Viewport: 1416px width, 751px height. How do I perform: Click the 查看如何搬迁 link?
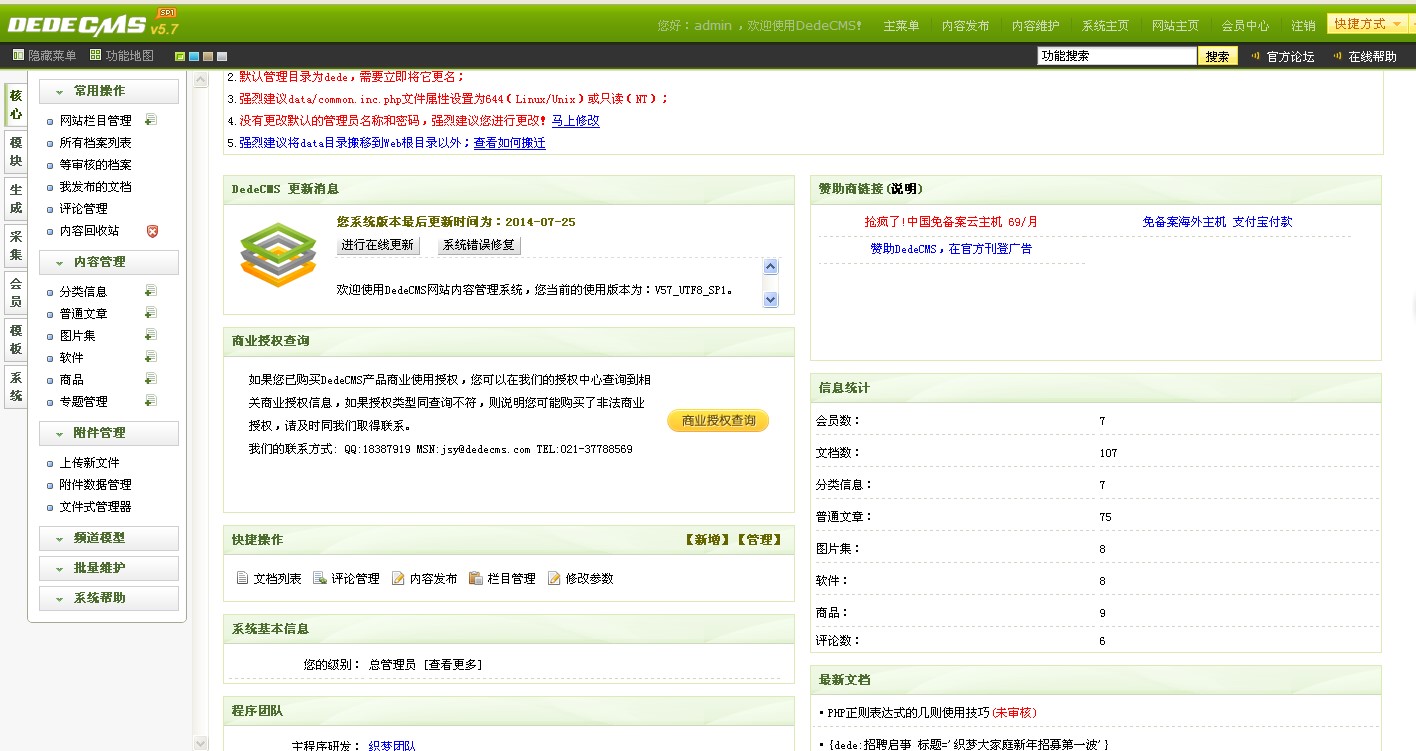[x=510, y=143]
